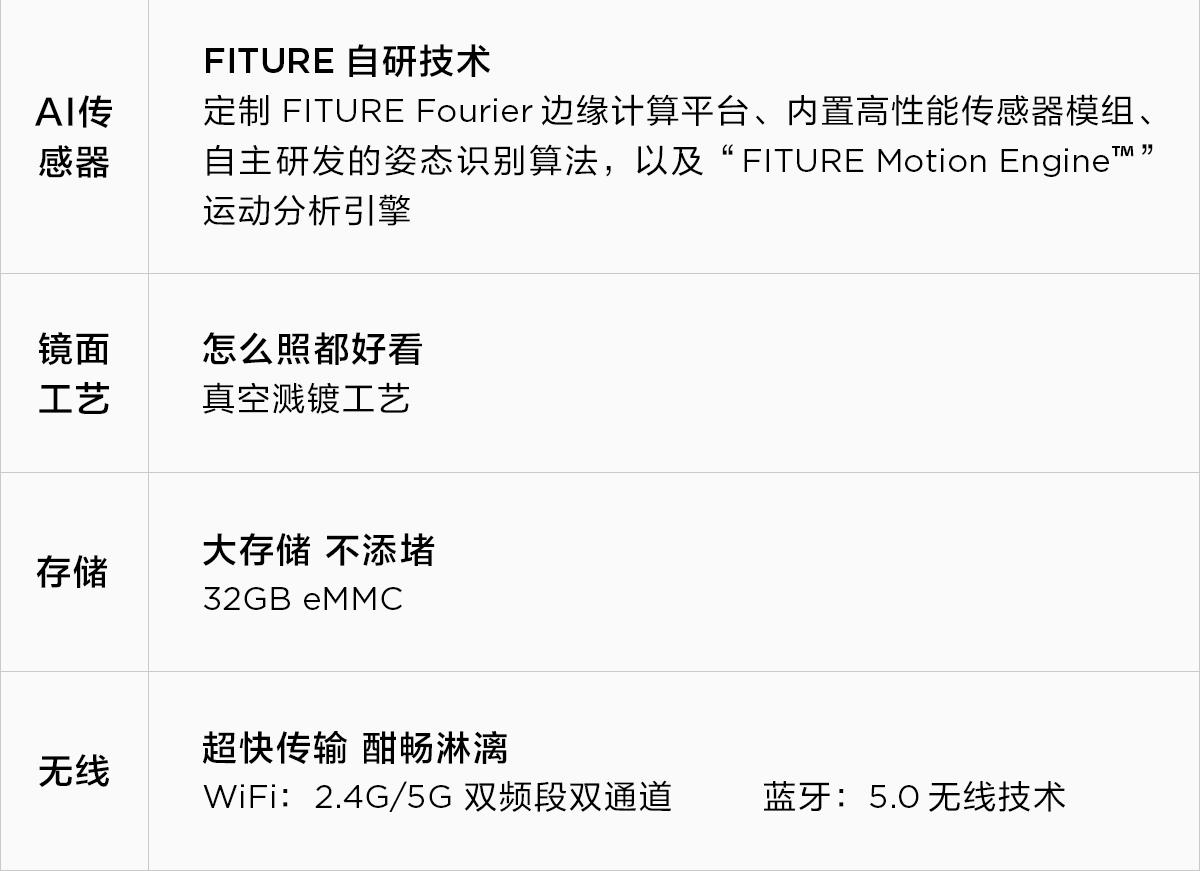Click the 运动分析引擎 text line
The width and height of the screenshot is (1200, 871).
[306, 211]
